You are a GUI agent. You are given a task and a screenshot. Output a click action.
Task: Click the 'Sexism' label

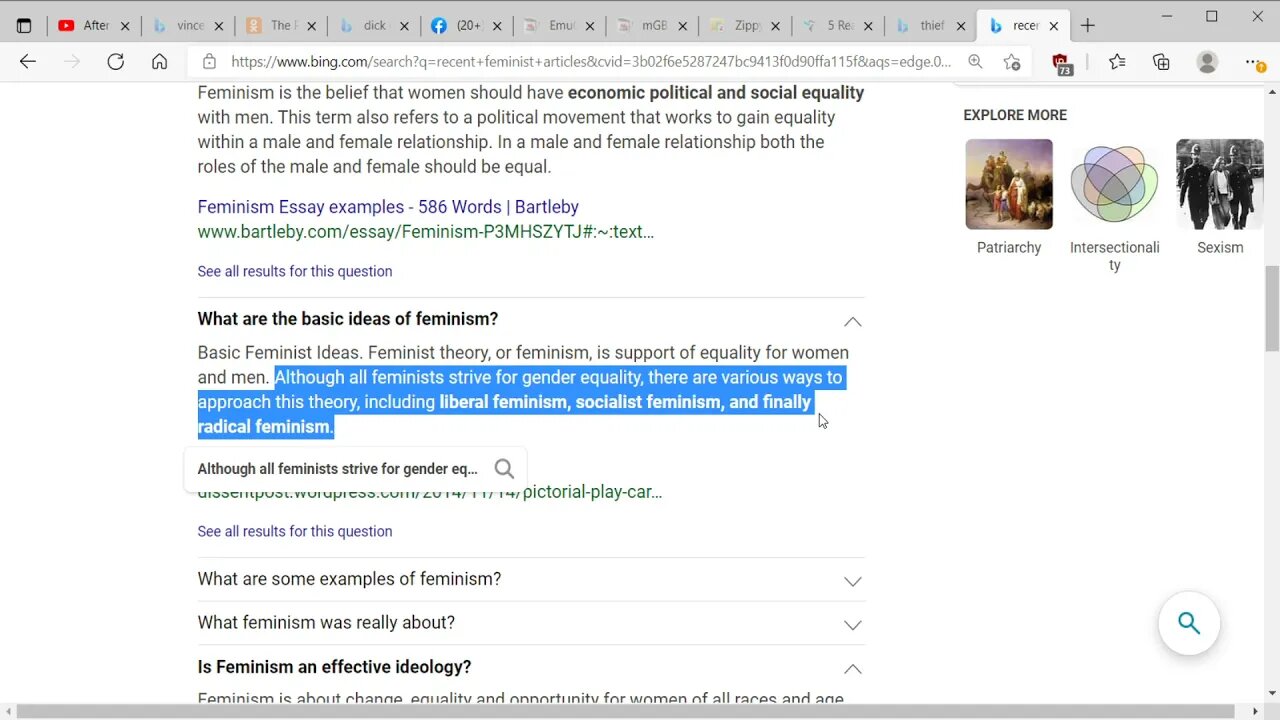(1220, 248)
